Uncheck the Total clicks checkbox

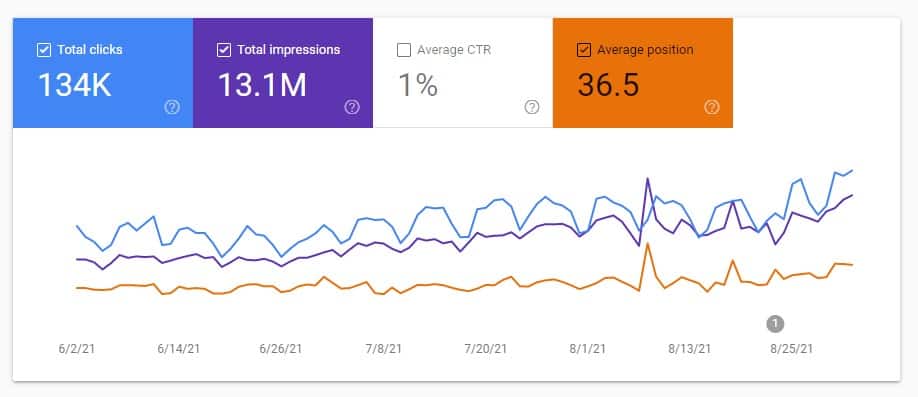point(44,50)
